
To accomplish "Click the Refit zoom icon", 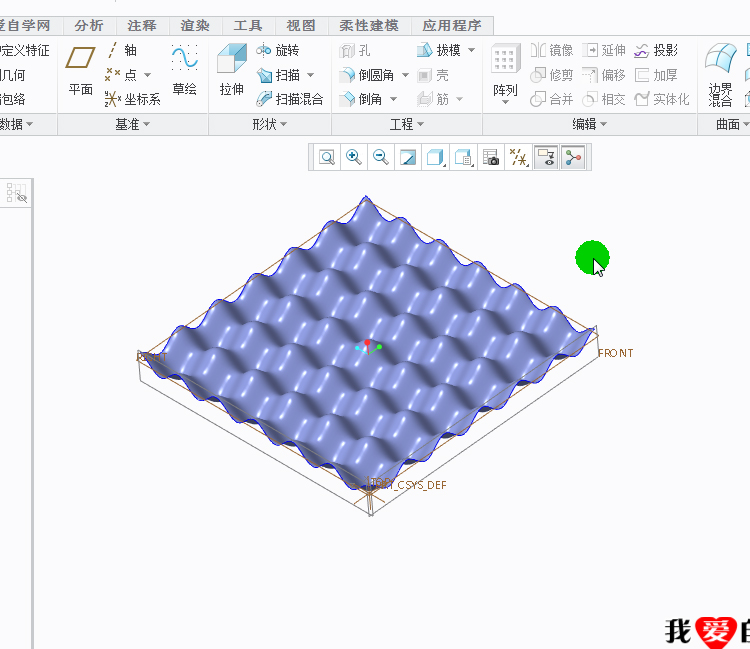I will point(327,157).
